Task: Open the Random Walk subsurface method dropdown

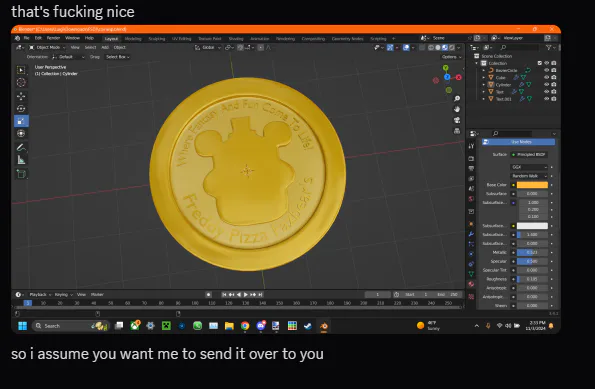Action: pyautogui.click(x=529, y=176)
